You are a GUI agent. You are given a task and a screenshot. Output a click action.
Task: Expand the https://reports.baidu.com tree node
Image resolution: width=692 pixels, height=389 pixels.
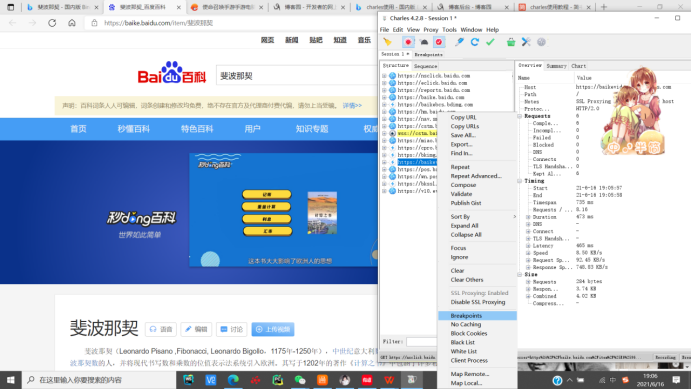[384, 90]
